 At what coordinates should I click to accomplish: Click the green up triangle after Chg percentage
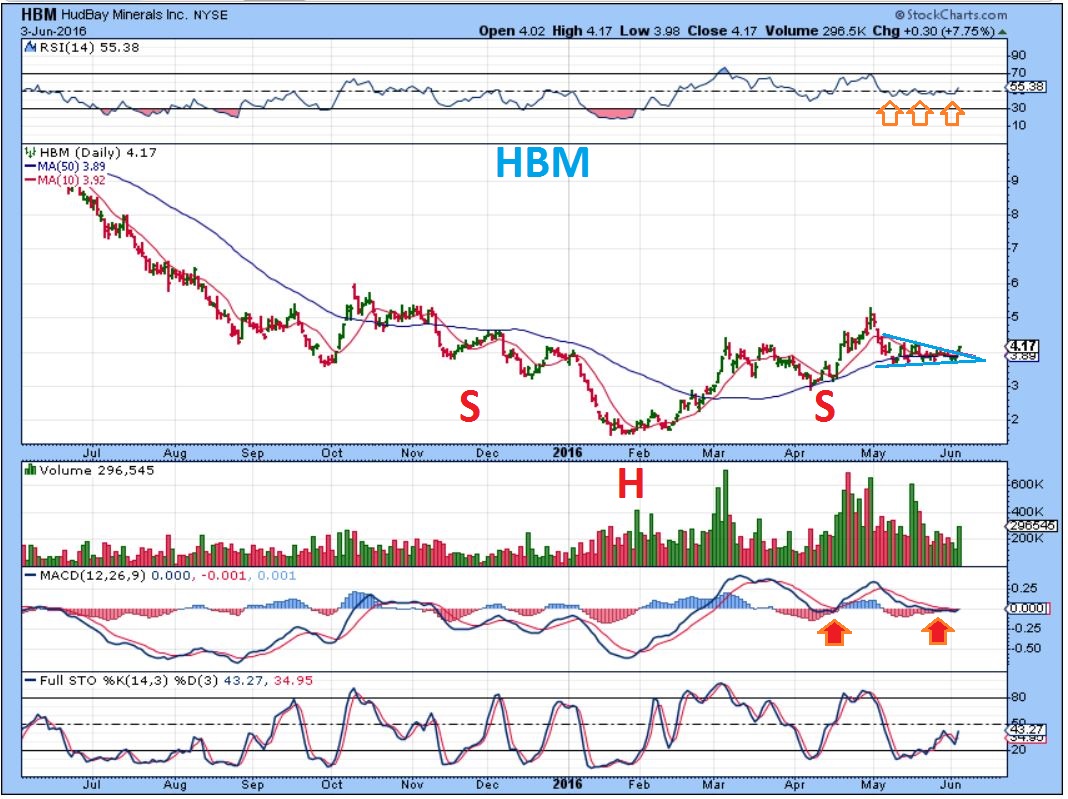[1003, 31]
